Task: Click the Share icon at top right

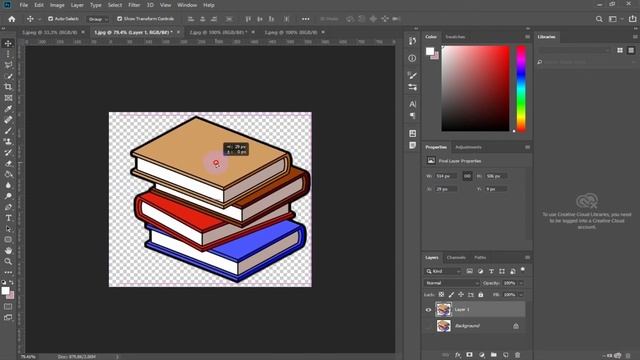Action: pos(632,19)
